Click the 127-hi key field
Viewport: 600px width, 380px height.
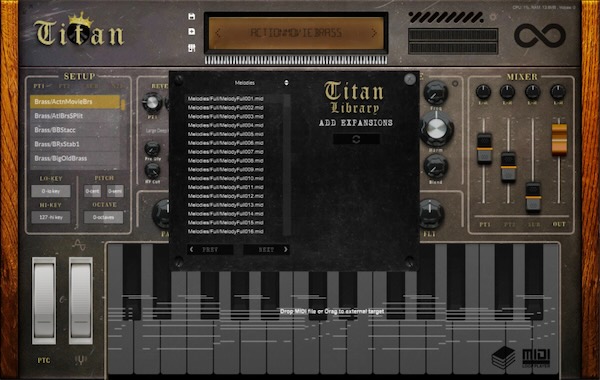point(51,217)
